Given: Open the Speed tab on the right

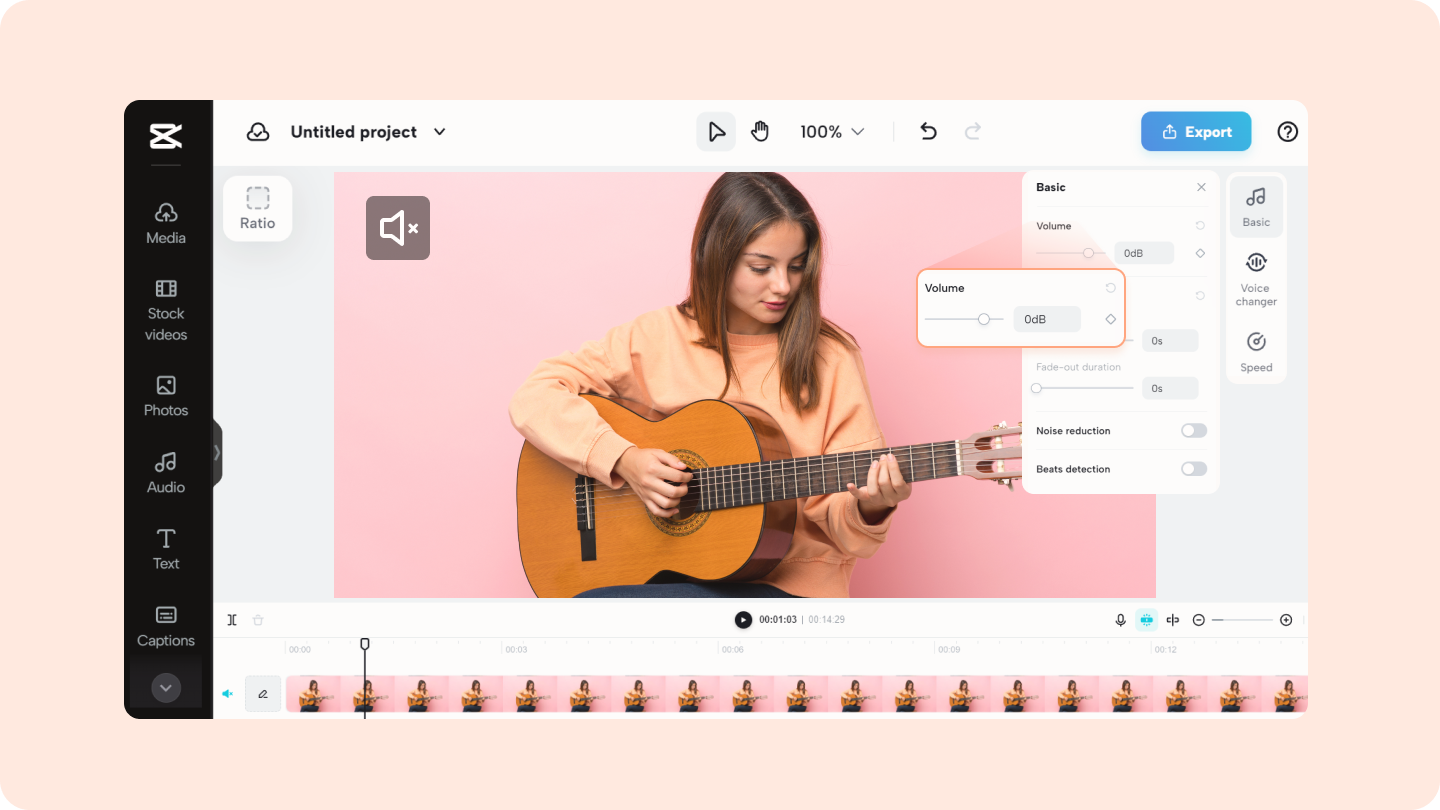Looking at the screenshot, I should click(1256, 350).
